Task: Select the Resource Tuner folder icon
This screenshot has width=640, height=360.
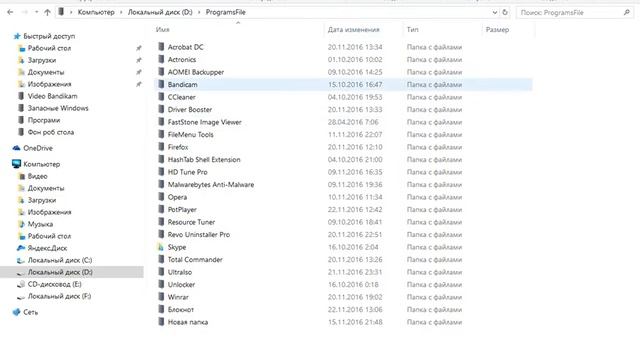Action: click(x=161, y=222)
